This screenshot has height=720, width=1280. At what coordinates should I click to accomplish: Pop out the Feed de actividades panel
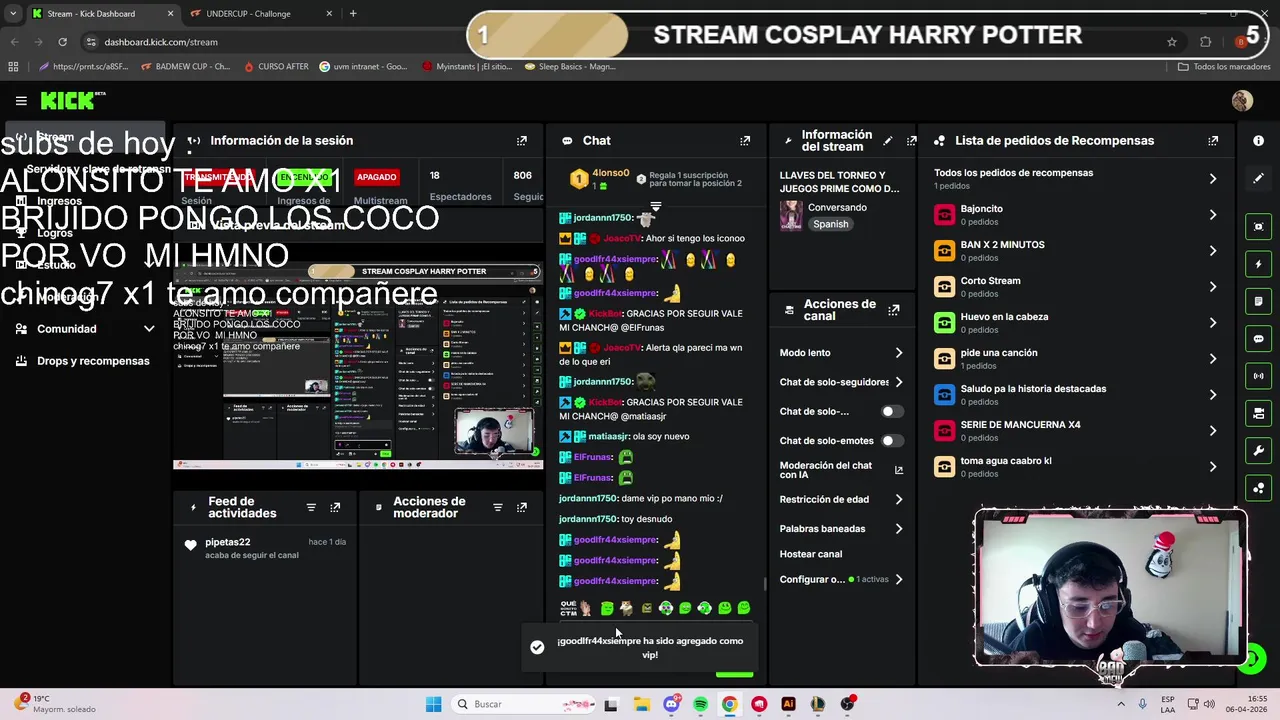pos(335,508)
